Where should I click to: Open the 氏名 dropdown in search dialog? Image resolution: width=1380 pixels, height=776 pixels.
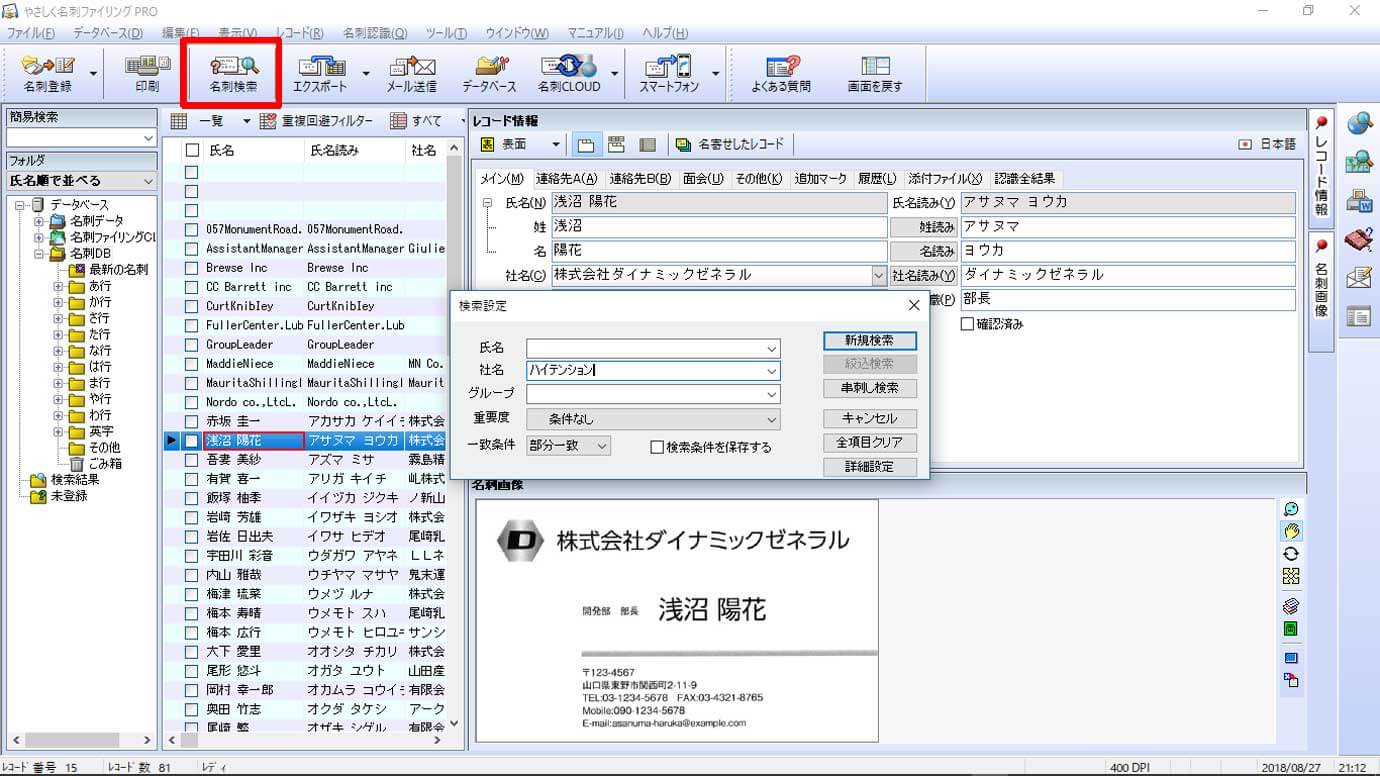point(771,348)
